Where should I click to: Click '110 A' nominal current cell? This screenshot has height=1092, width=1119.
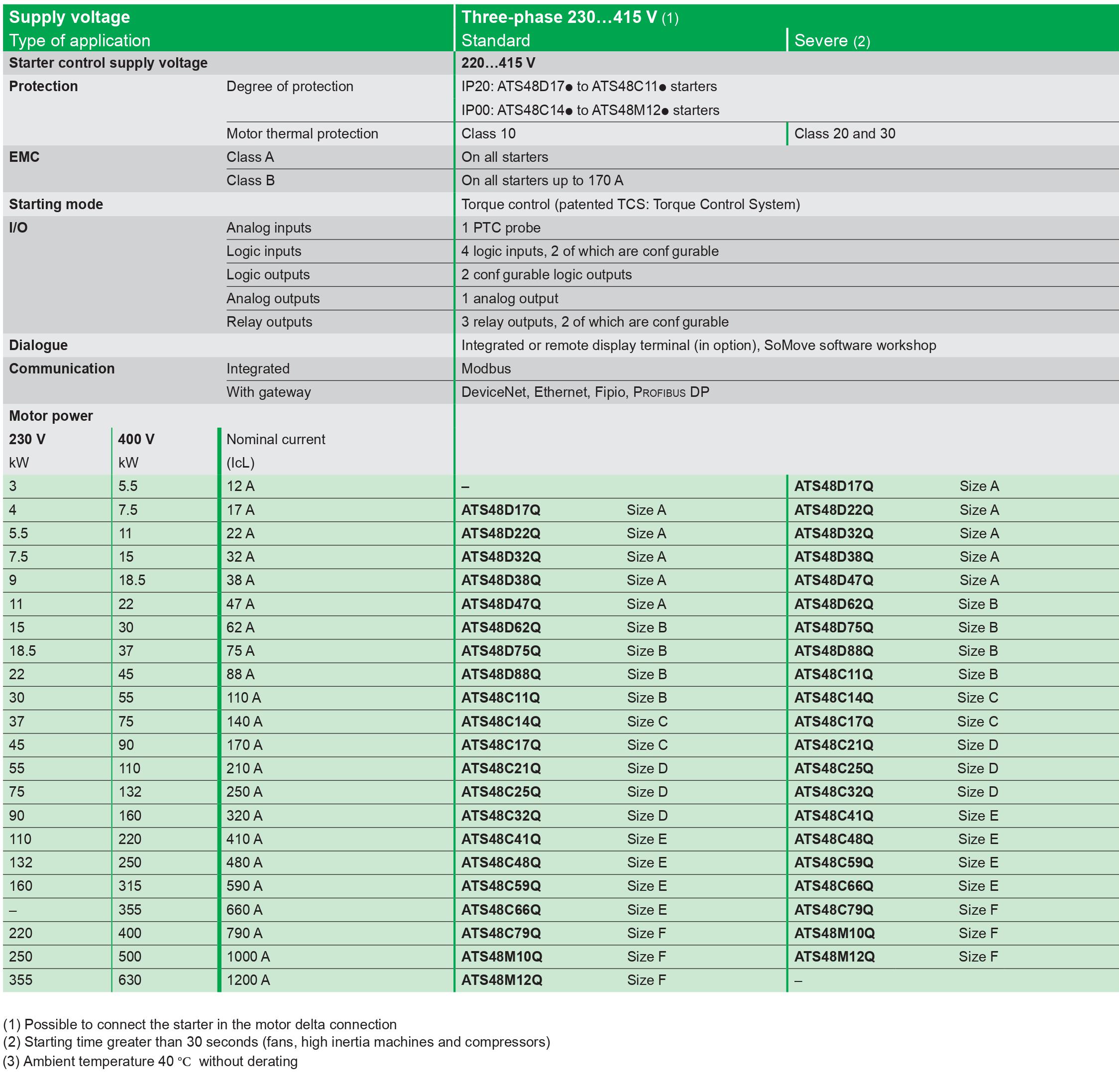(x=243, y=698)
